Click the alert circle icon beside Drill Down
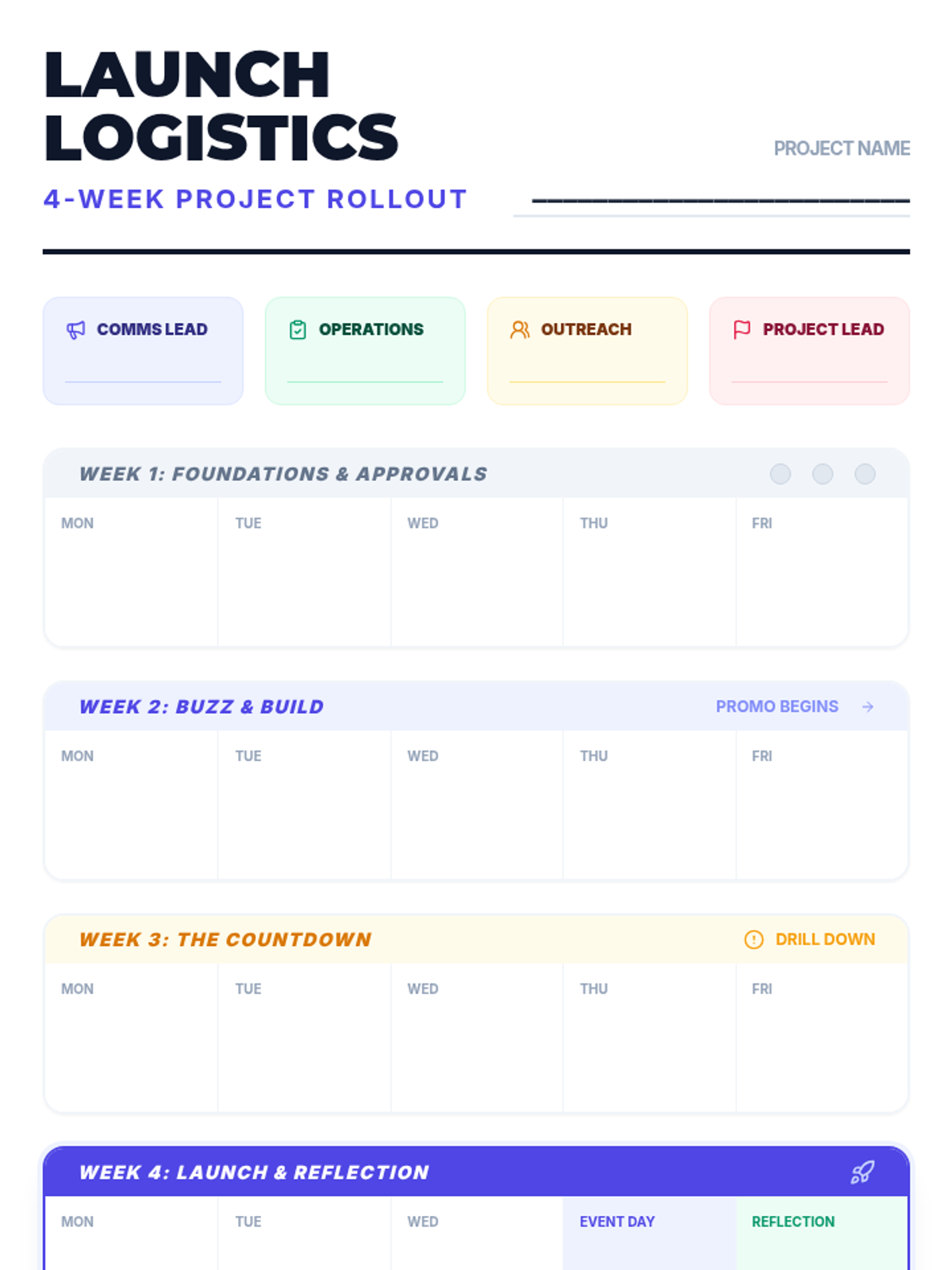This screenshot has height=1270, width=952. [754, 940]
